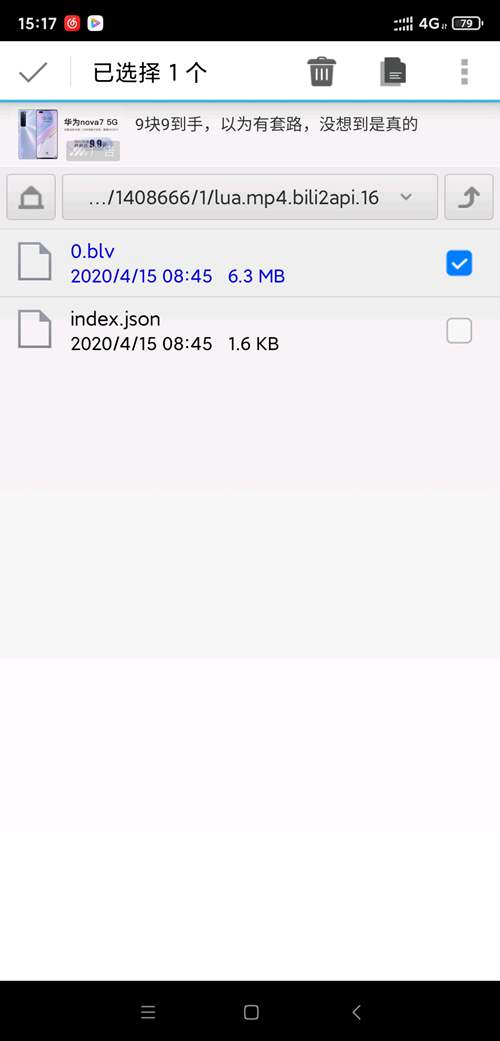The image size is (500, 1041).
Task: Open the lua.mp4.bili2api.16 path selector
Action: [x=250, y=197]
